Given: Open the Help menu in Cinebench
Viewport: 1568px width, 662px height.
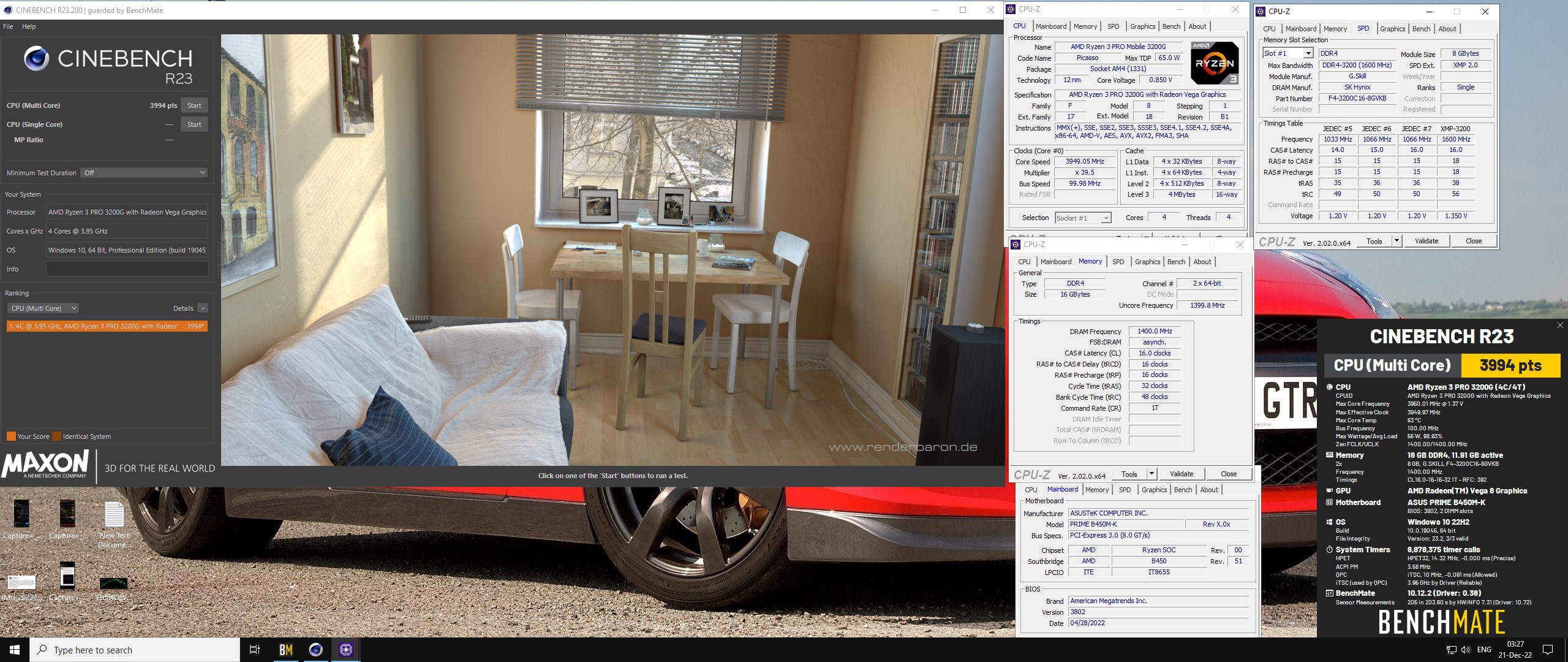Looking at the screenshot, I should click(29, 26).
